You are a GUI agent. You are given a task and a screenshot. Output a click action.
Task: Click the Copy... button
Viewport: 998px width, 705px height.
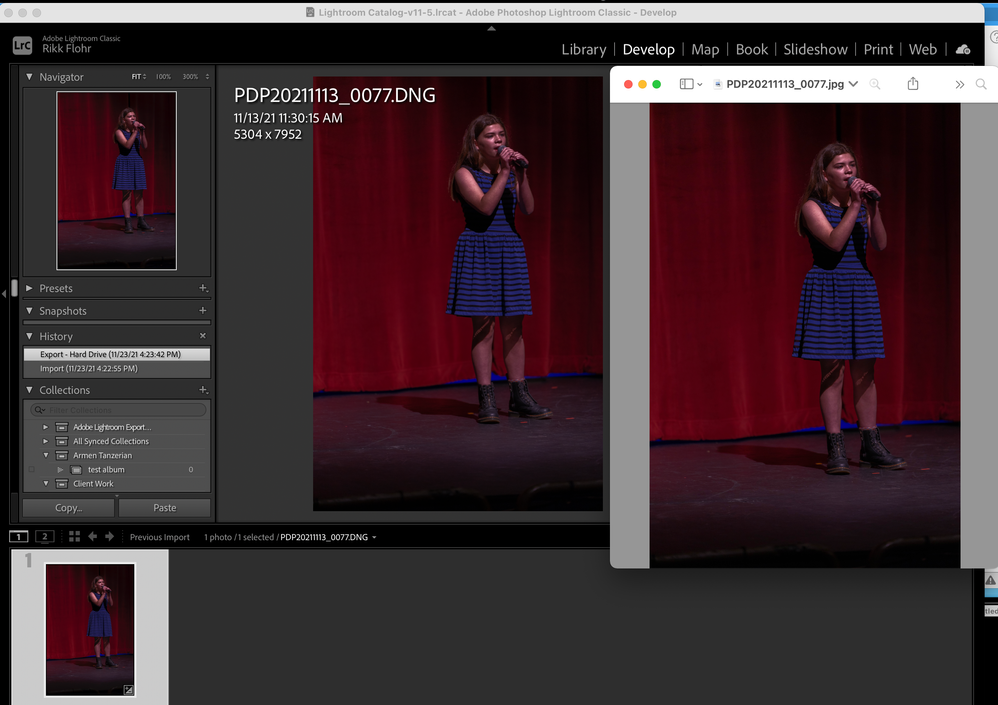[69, 508]
